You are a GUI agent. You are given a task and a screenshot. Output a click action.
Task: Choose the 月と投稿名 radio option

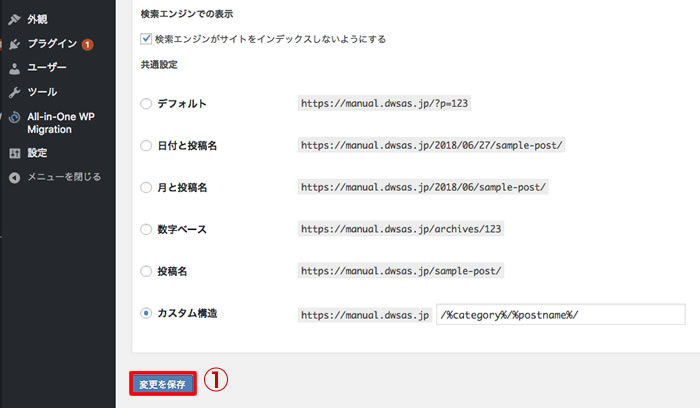coord(147,187)
